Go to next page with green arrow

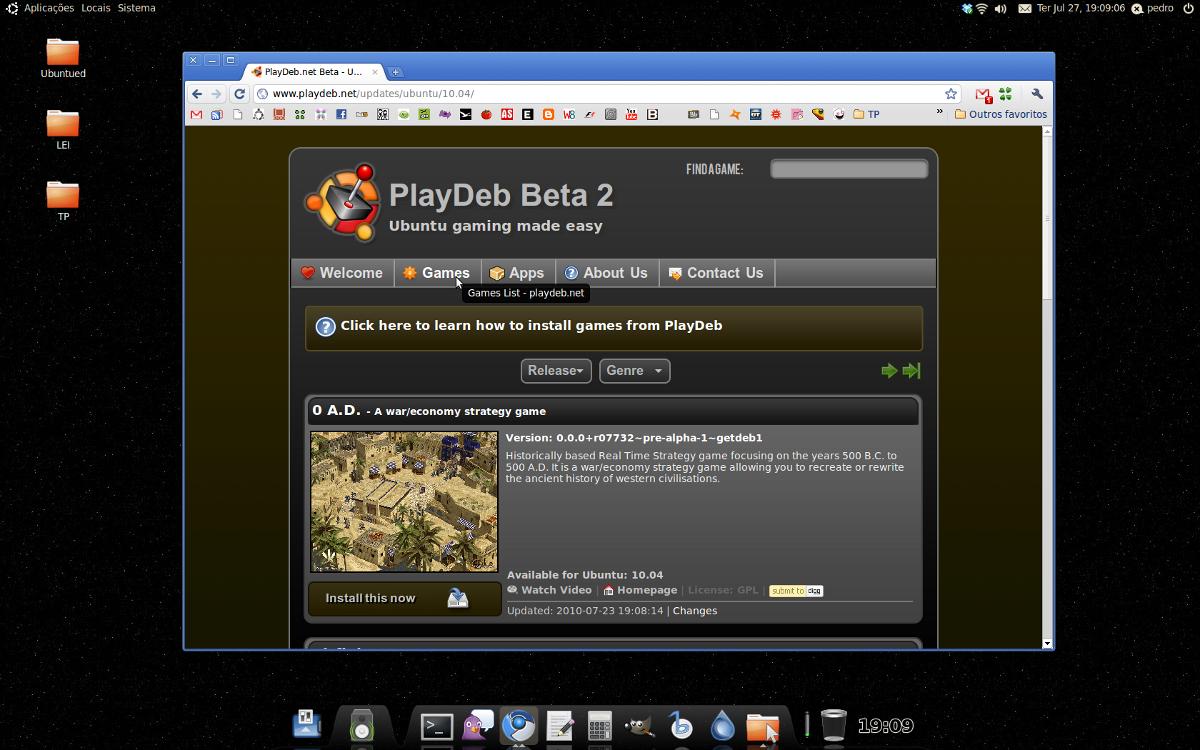(889, 371)
